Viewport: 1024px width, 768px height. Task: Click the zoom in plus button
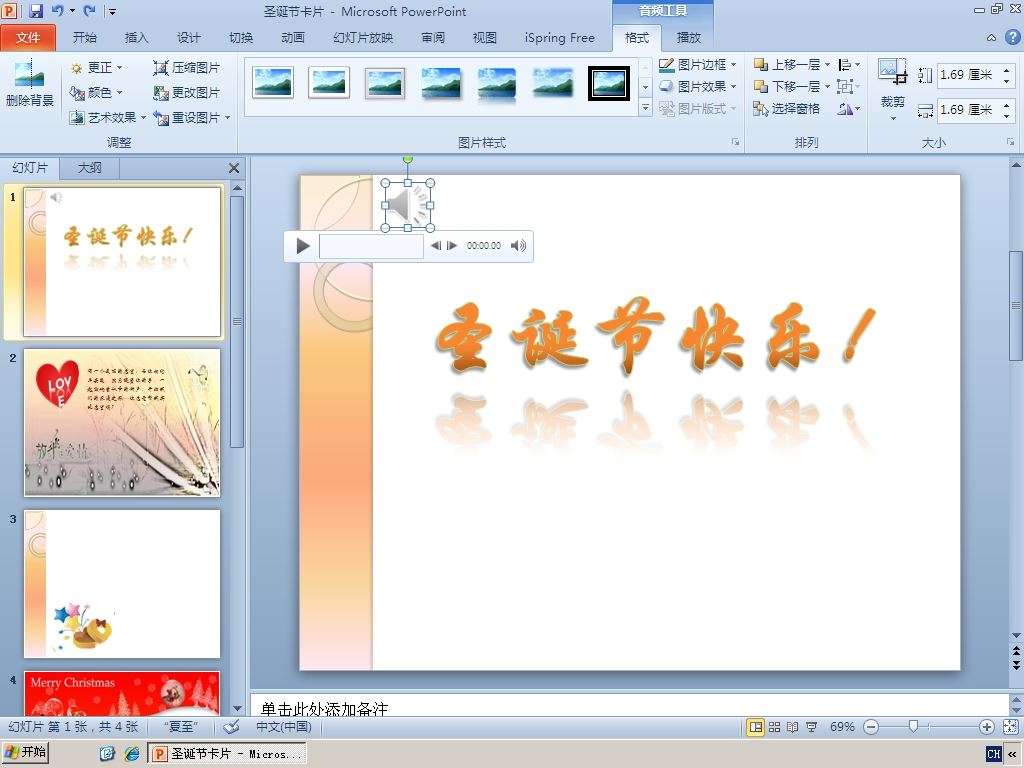coord(987,727)
